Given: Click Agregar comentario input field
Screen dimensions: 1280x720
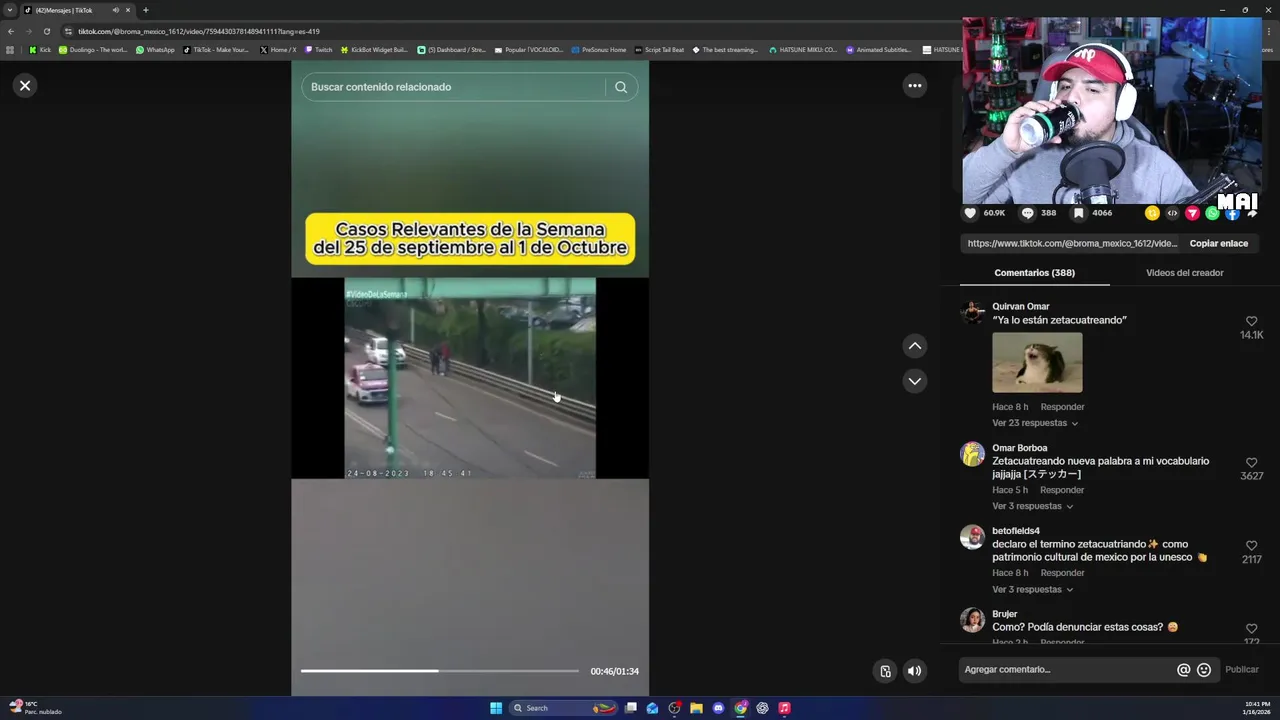Looking at the screenshot, I should click(1065, 670).
